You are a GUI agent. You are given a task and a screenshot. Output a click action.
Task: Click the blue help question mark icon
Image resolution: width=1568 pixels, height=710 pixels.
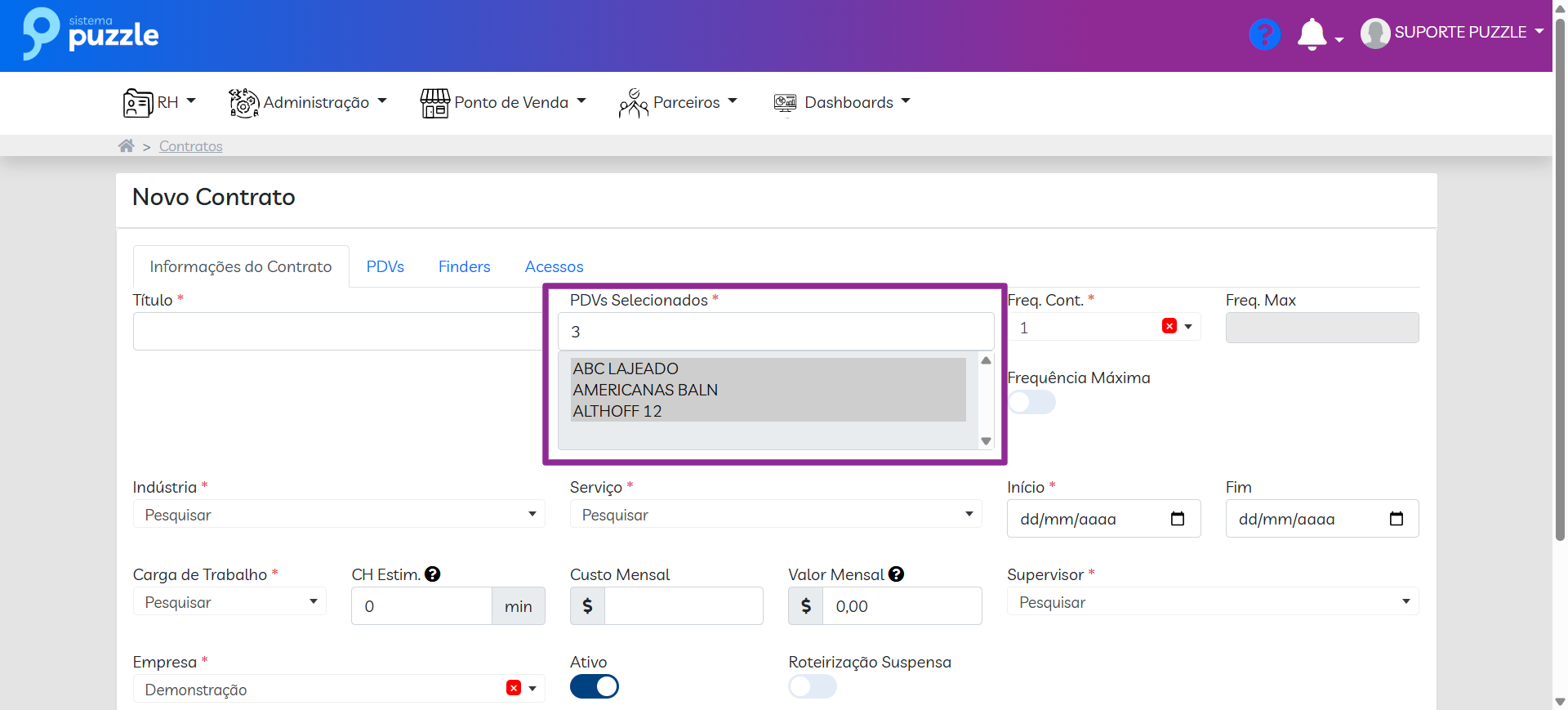[1264, 34]
